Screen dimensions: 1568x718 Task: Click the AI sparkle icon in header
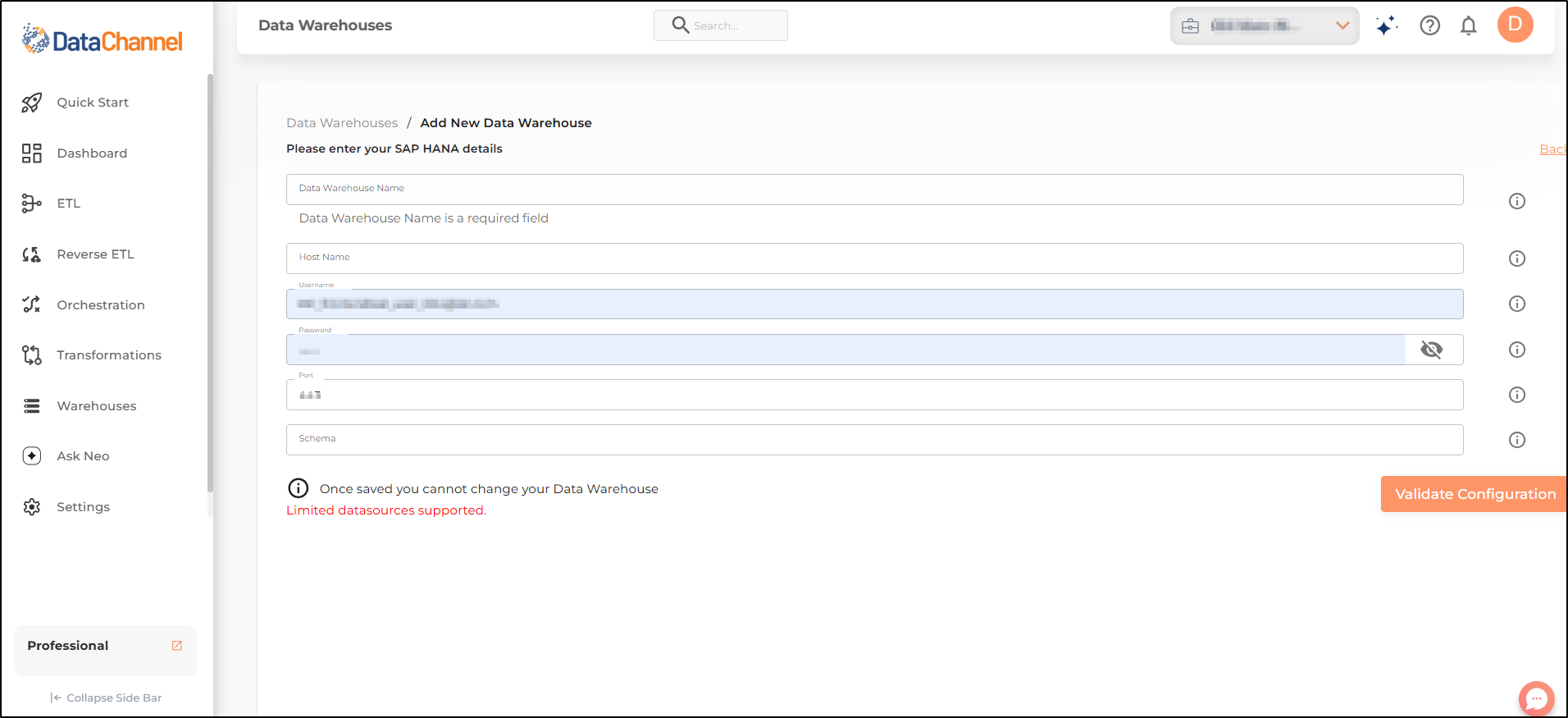click(x=1386, y=25)
